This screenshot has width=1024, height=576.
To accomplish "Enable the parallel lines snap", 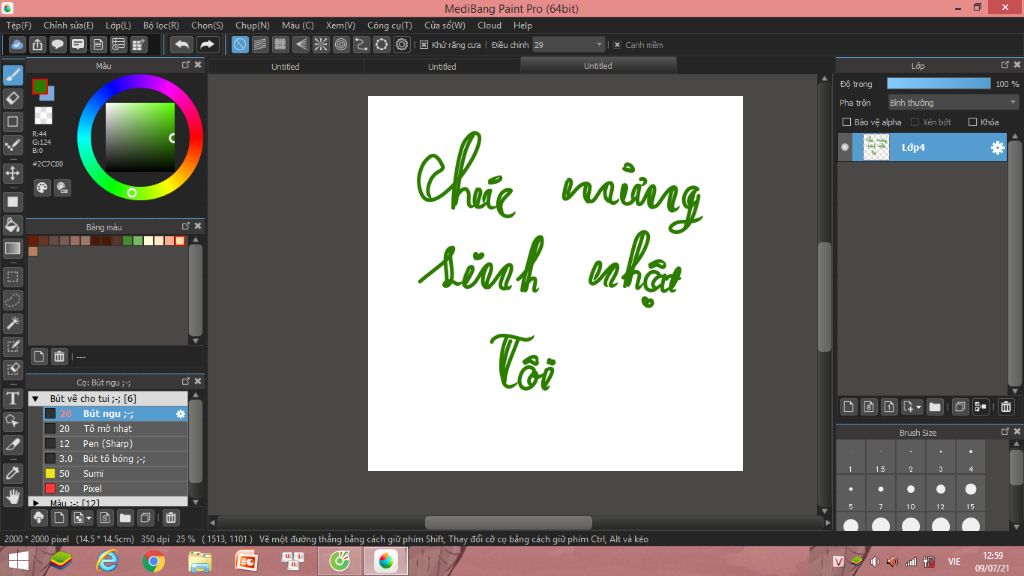I will pos(260,44).
